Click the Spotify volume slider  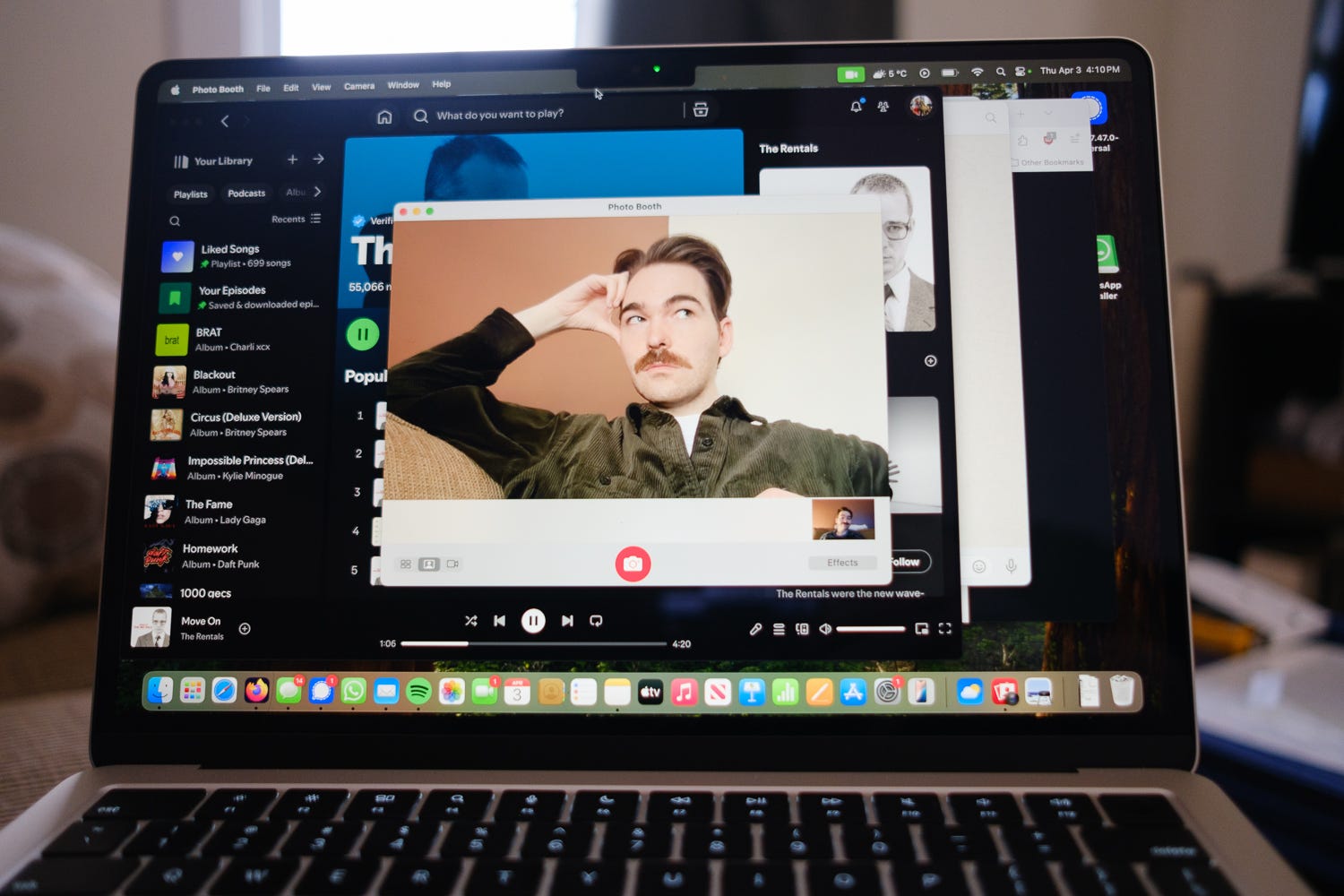(x=870, y=629)
